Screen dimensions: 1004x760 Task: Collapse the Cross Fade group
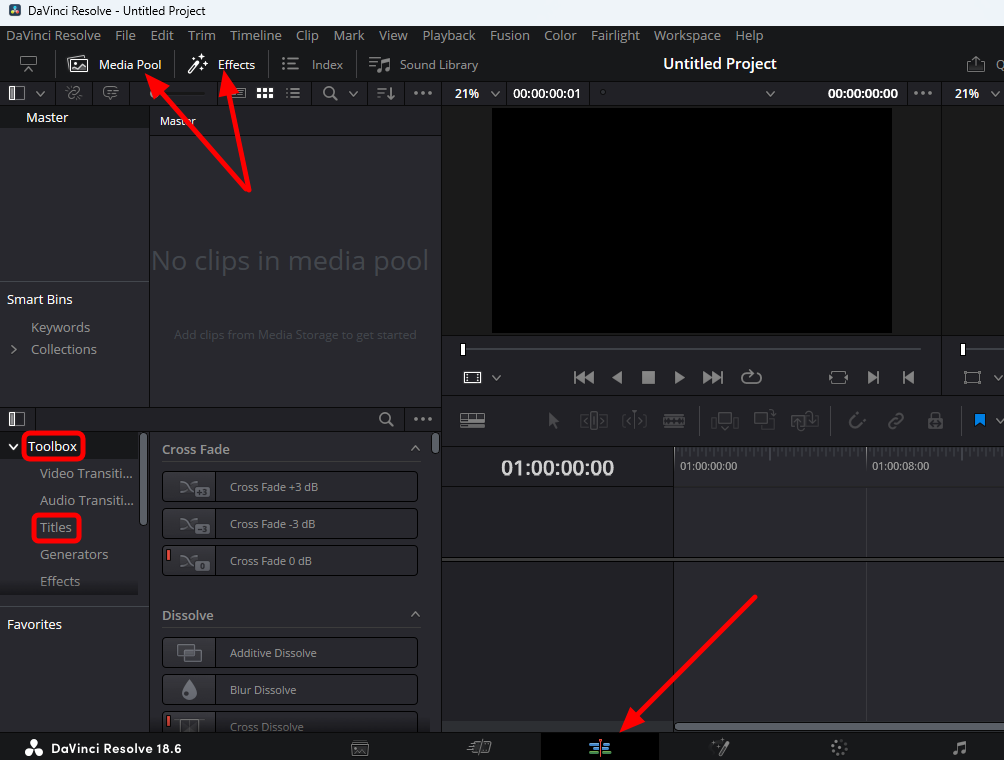pos(415,449)
